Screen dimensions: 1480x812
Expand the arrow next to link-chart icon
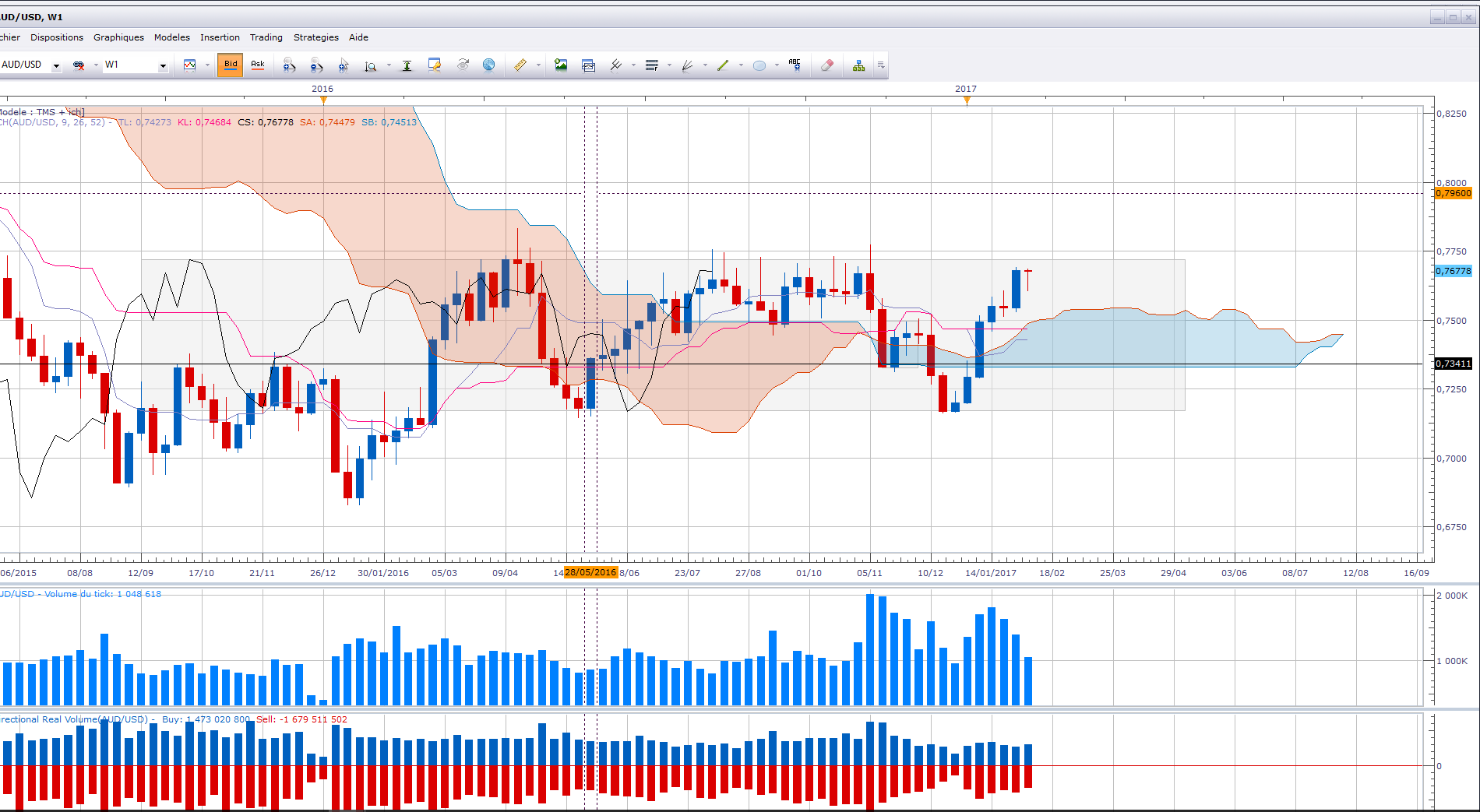click(x=96, y=65)
